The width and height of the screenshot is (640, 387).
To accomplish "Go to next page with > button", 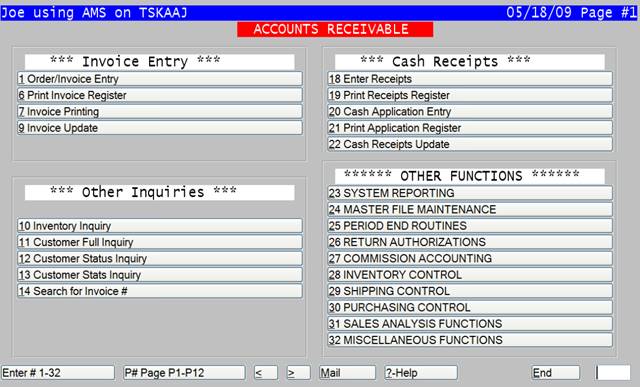I will pos(298,373).
